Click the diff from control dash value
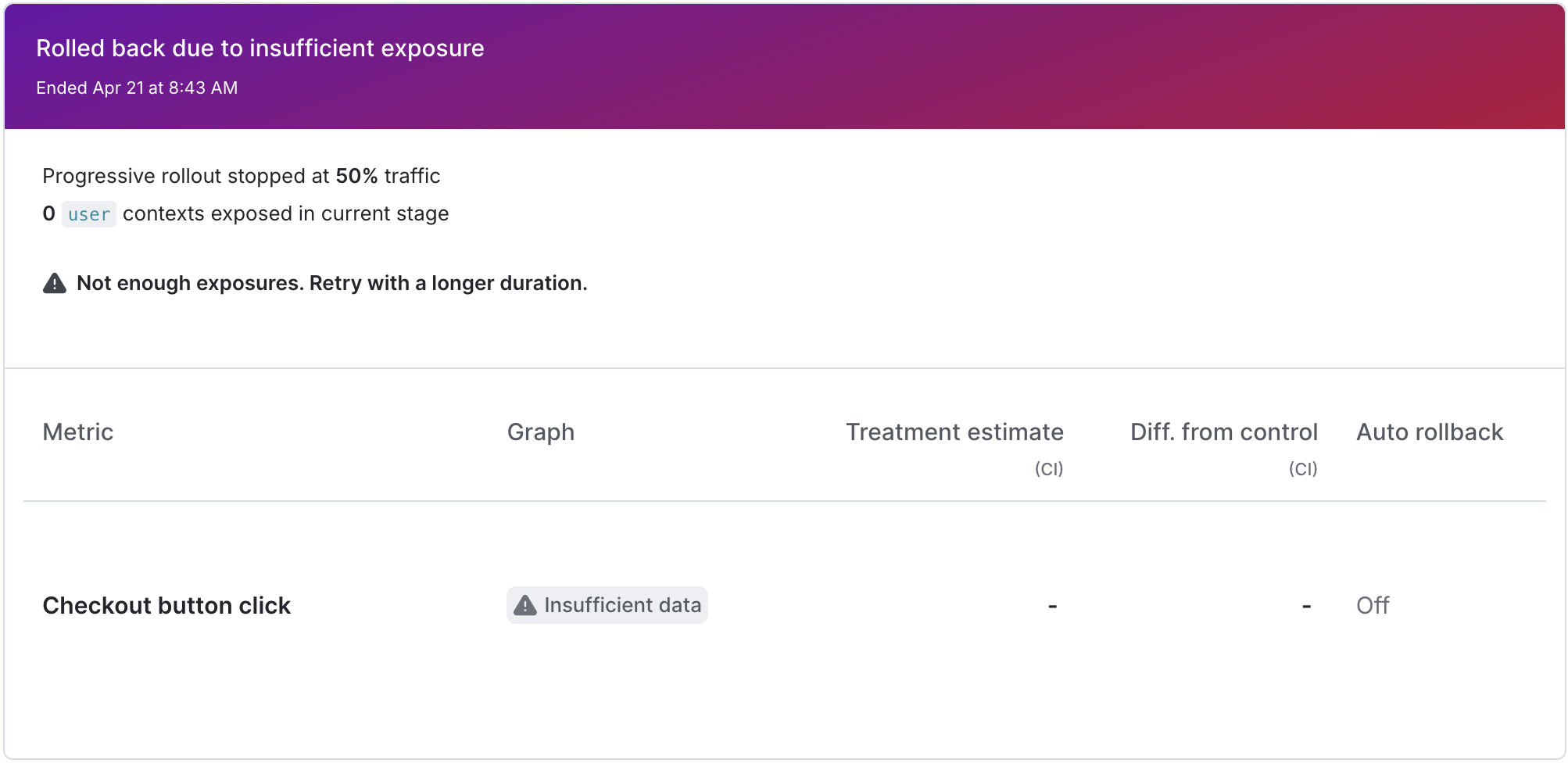This screenshot has width=1568, height=763. click(x=1306, y=606)
